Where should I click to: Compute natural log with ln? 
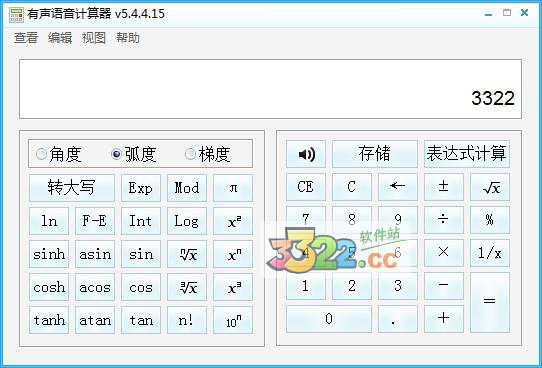coord(49,221)
